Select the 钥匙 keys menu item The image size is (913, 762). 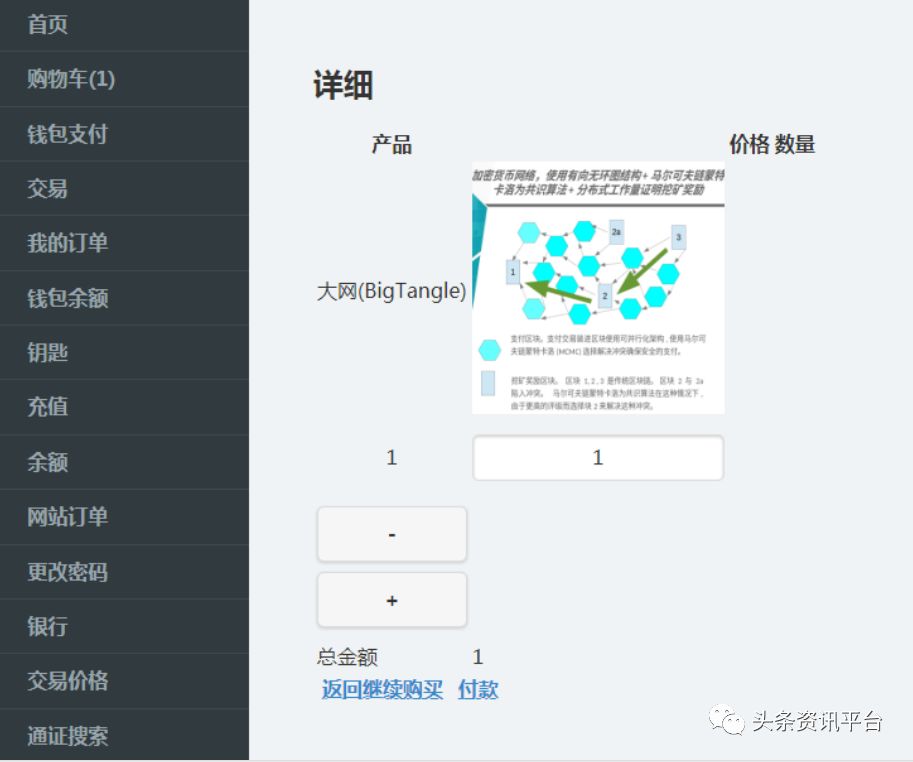pyautogui.click(x=48, y=352)
